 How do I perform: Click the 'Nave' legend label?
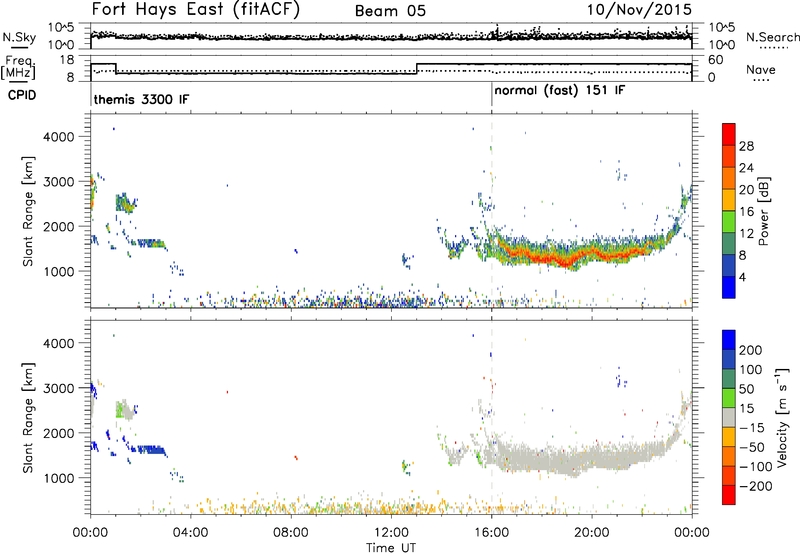pos(761,69)
